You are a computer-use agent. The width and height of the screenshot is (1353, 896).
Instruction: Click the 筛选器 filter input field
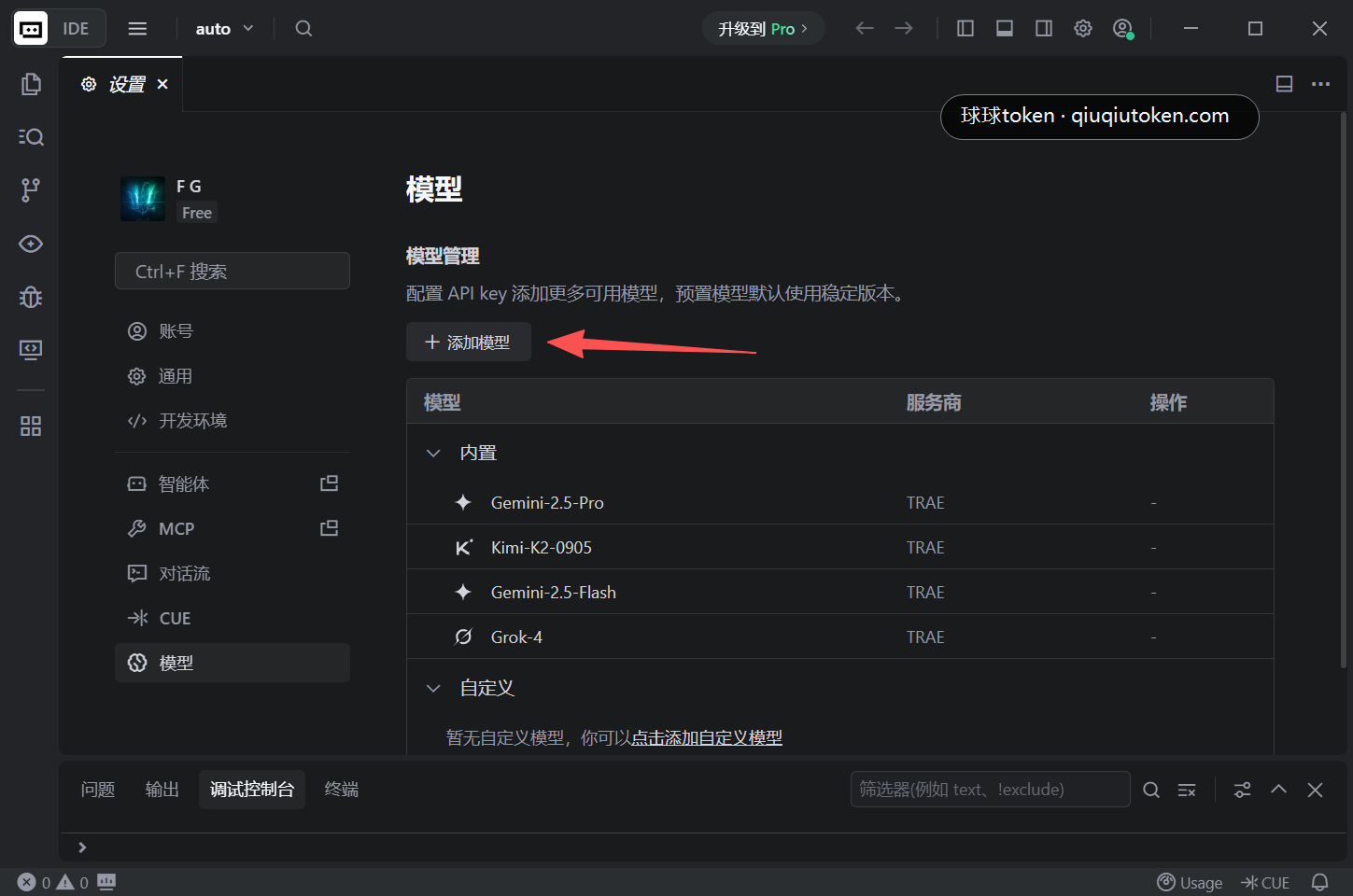pos(991,790)
